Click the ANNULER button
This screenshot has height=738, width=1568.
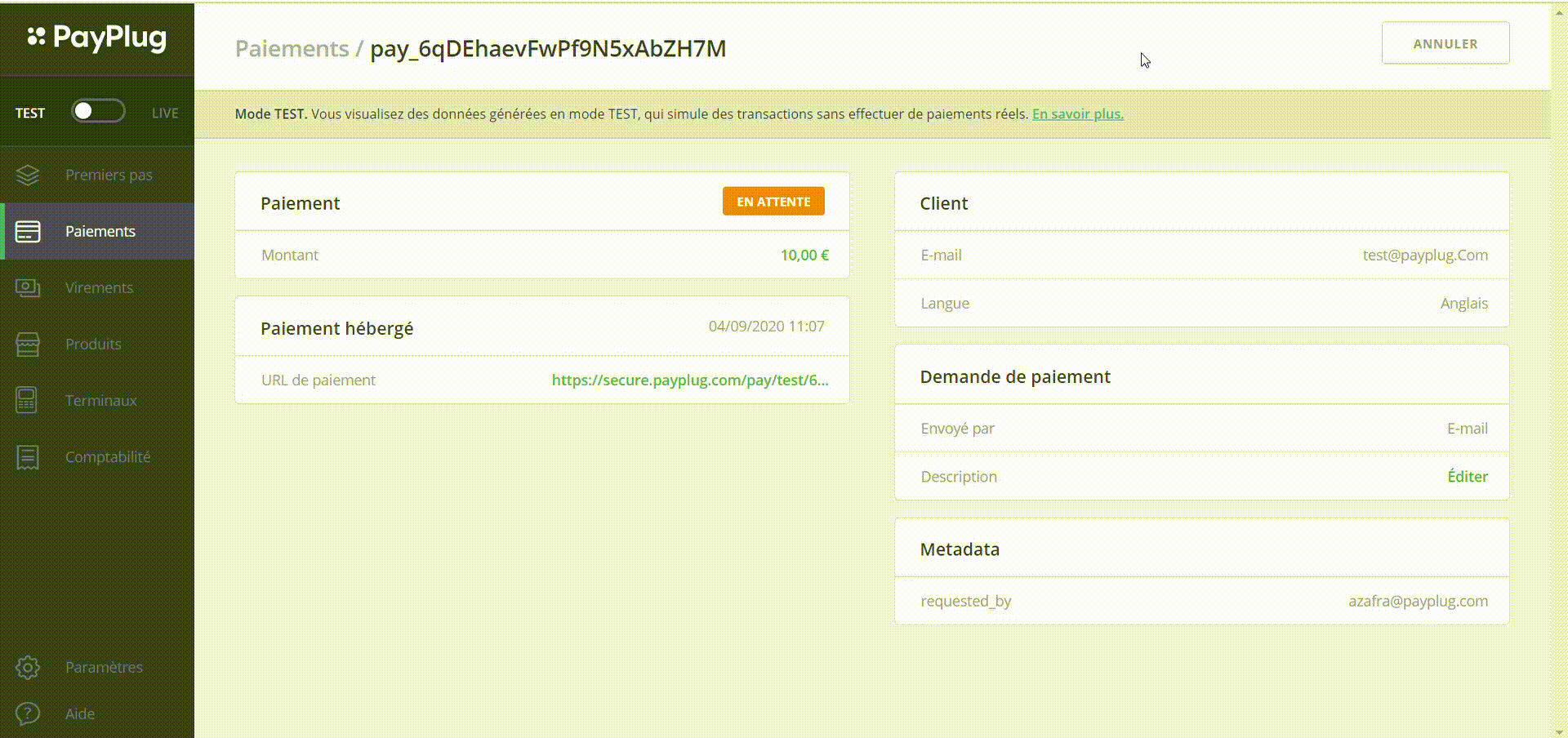[1445, 43]
